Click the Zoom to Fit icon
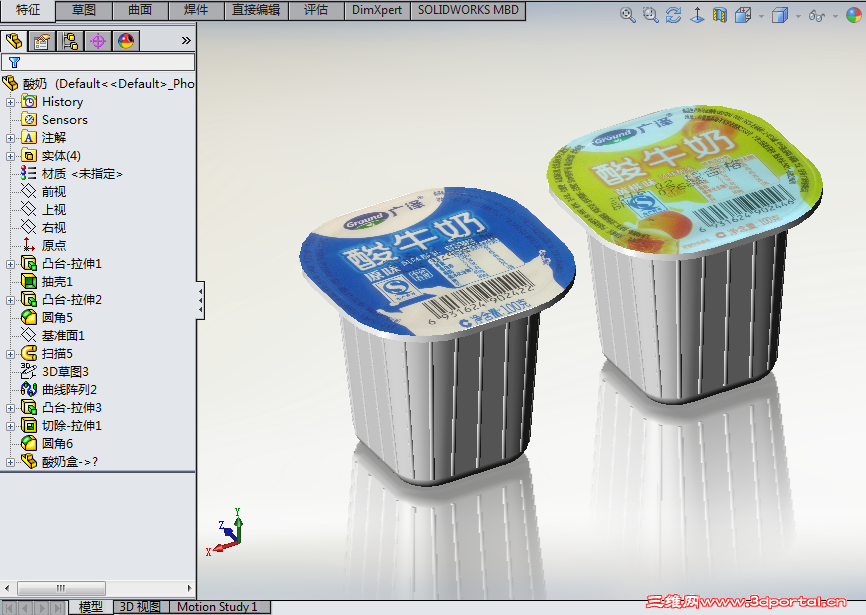866x615 pixels. (627, 15)
